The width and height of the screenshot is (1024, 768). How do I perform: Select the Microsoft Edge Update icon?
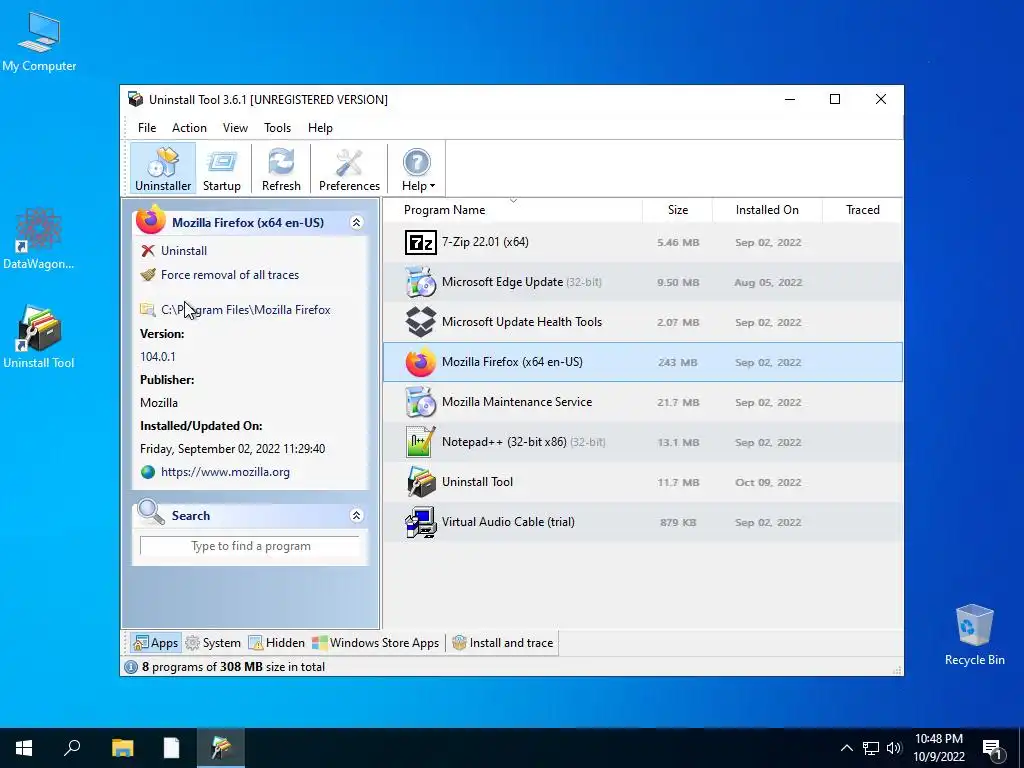[x=421, y=282]
